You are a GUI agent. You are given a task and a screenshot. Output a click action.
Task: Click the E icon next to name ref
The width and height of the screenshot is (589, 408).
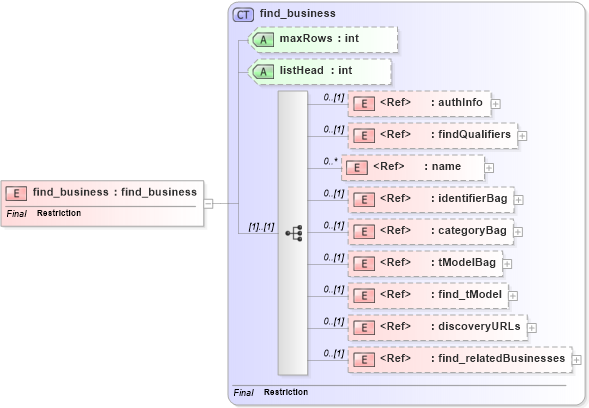coord(357,168)
